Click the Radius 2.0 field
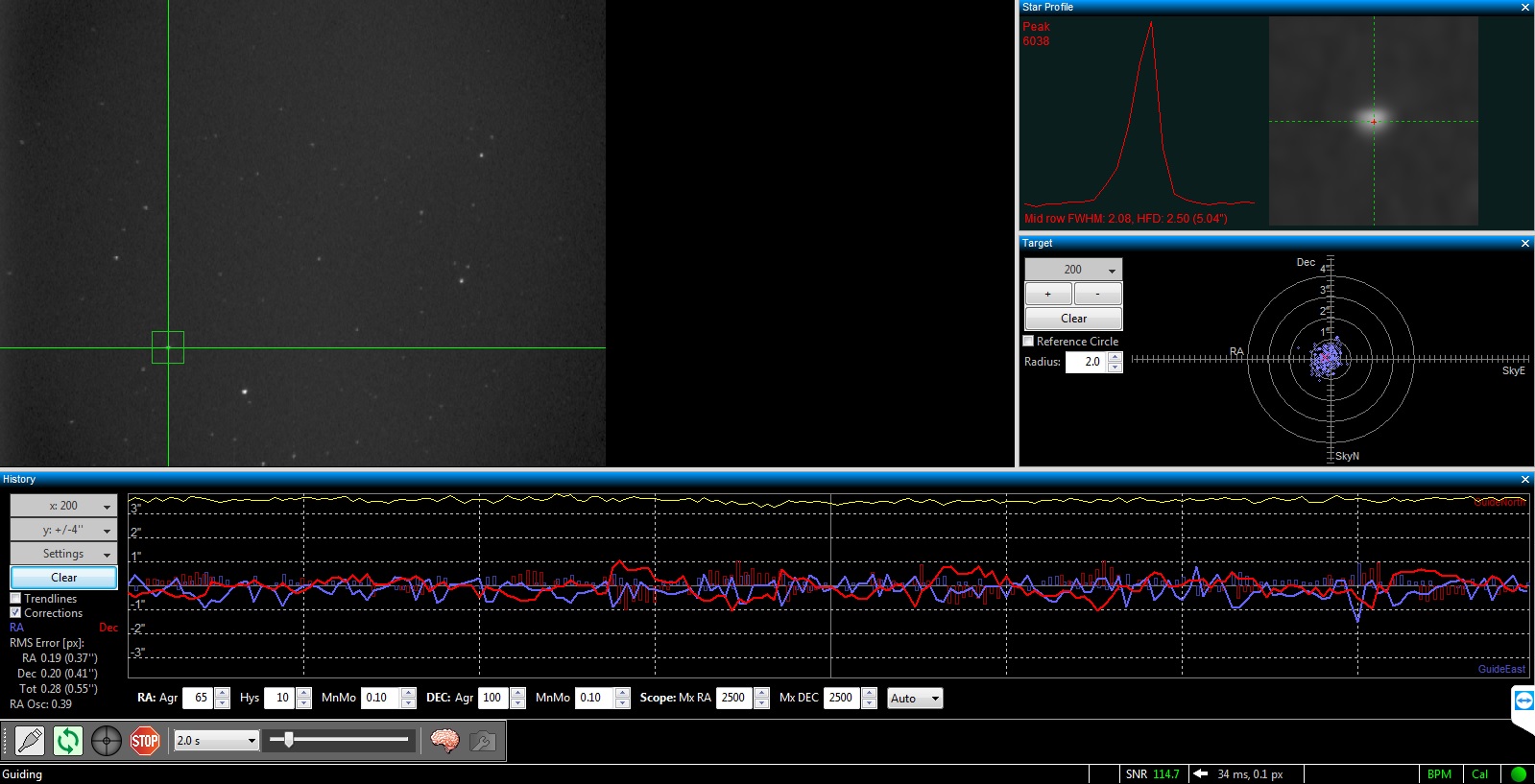Screen dimensions: 1535x784 (x=1087, y=362)
